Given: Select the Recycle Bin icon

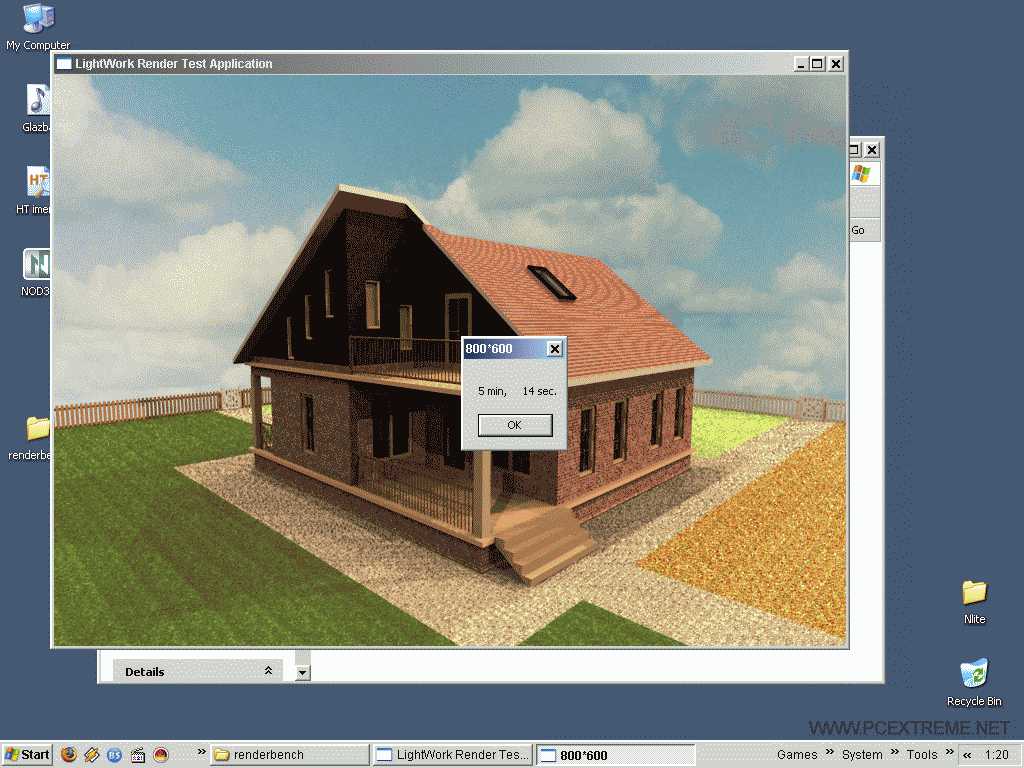Looking at the screenshot, I should click(974, 682).
